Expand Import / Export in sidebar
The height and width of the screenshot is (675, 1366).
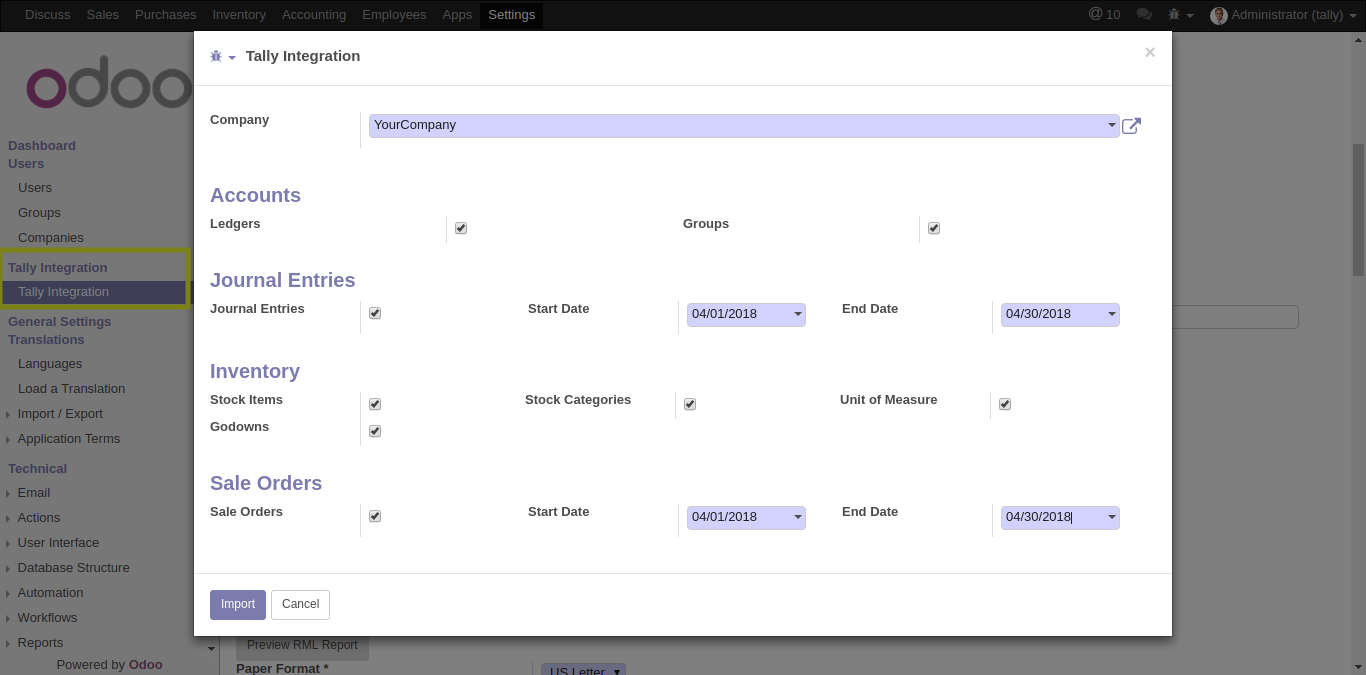pos(60,414)
